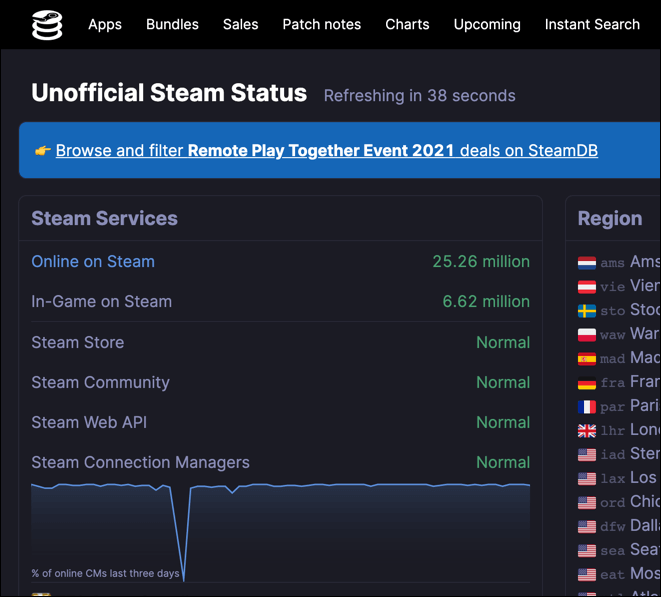This screenshot has height=597, width=661.
Task: Click the Austria flag beside vie
Action: (x=587, y=287)
